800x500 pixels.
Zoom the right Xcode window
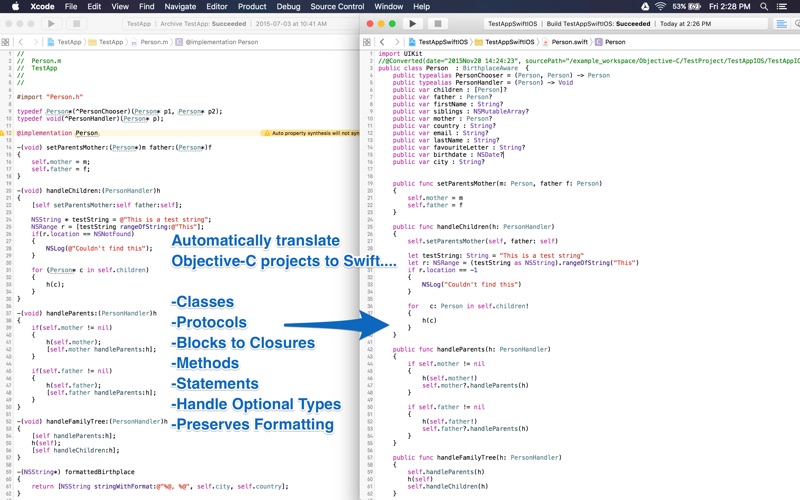pos(392,23)
